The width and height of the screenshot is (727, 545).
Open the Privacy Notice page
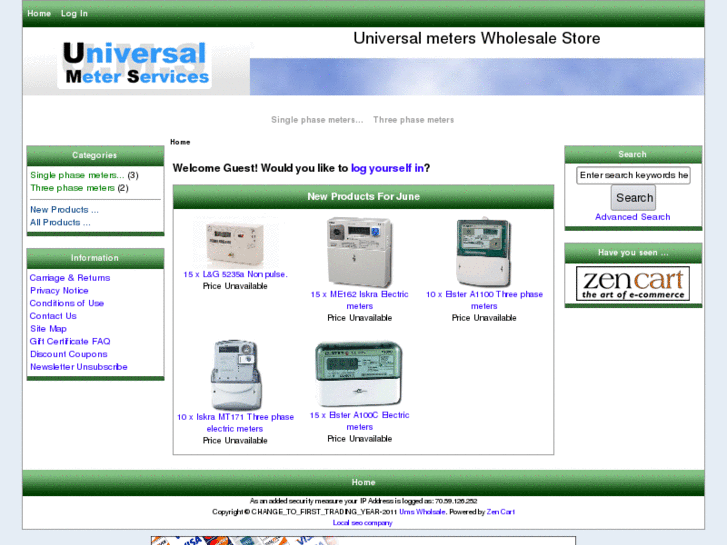point(59,290)
